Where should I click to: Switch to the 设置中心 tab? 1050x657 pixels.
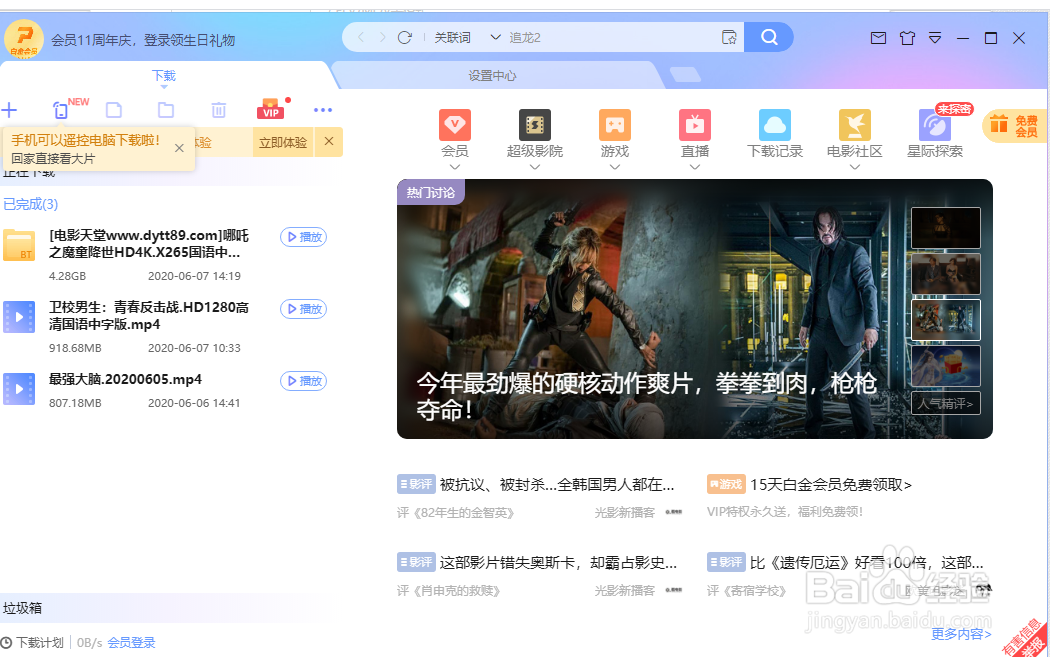tap(492, 76)
